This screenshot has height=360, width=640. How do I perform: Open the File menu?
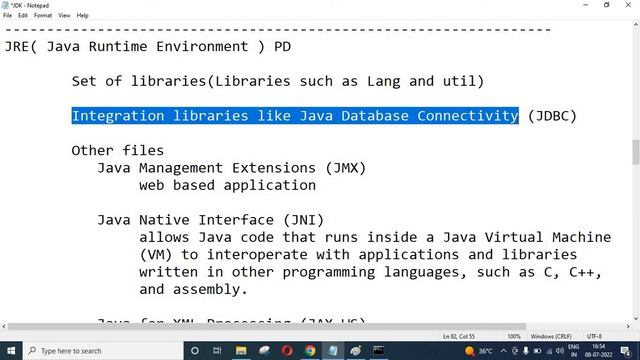point(7,16)
